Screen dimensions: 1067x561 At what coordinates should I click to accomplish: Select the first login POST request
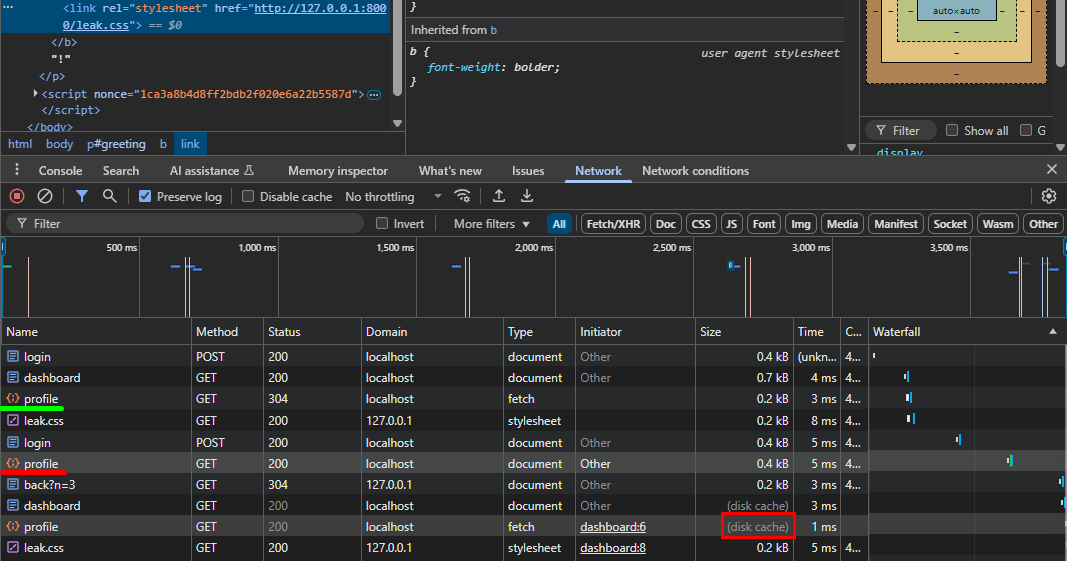point(434,357)
